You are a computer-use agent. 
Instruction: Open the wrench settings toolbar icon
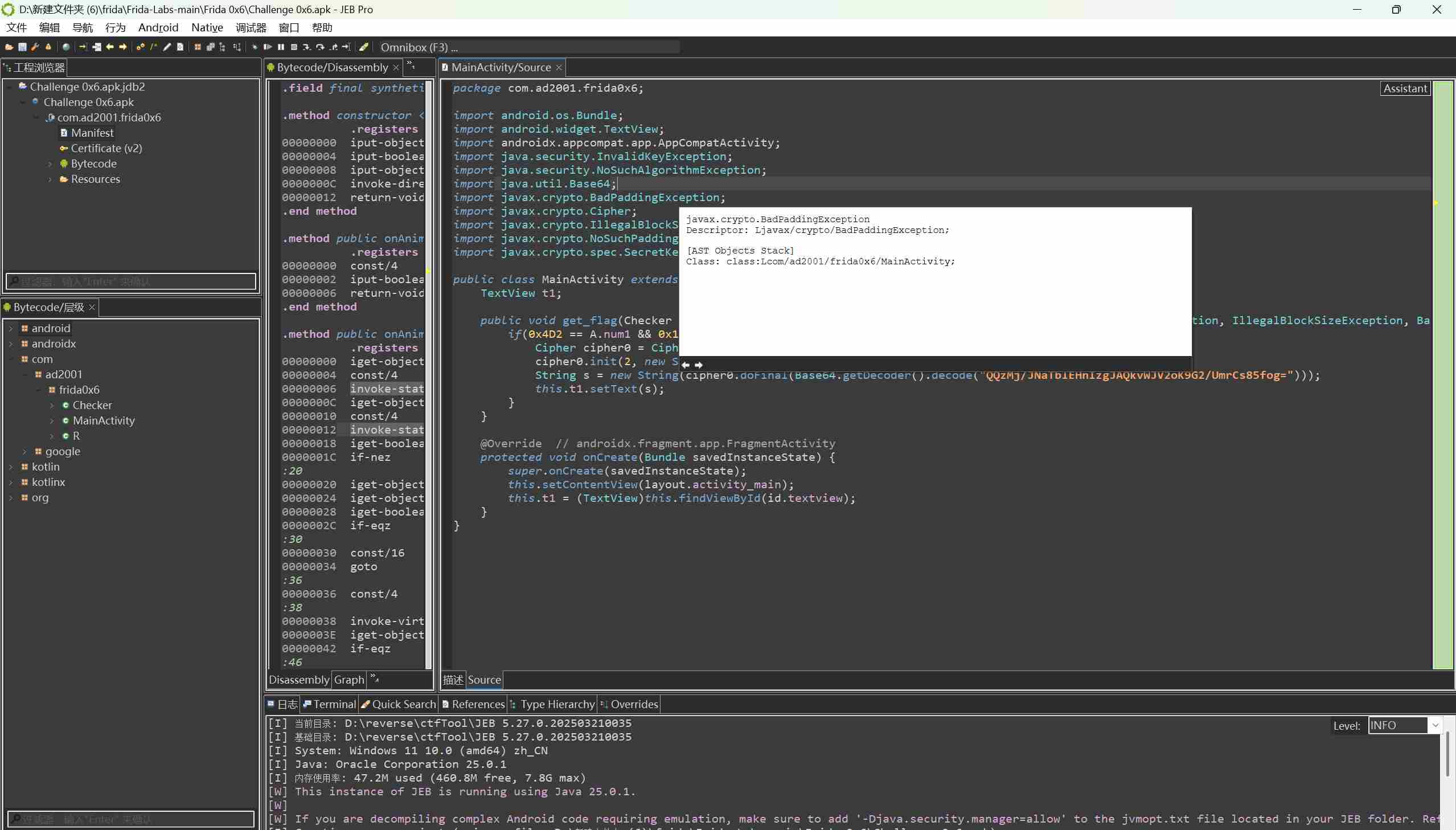point(35,47)
